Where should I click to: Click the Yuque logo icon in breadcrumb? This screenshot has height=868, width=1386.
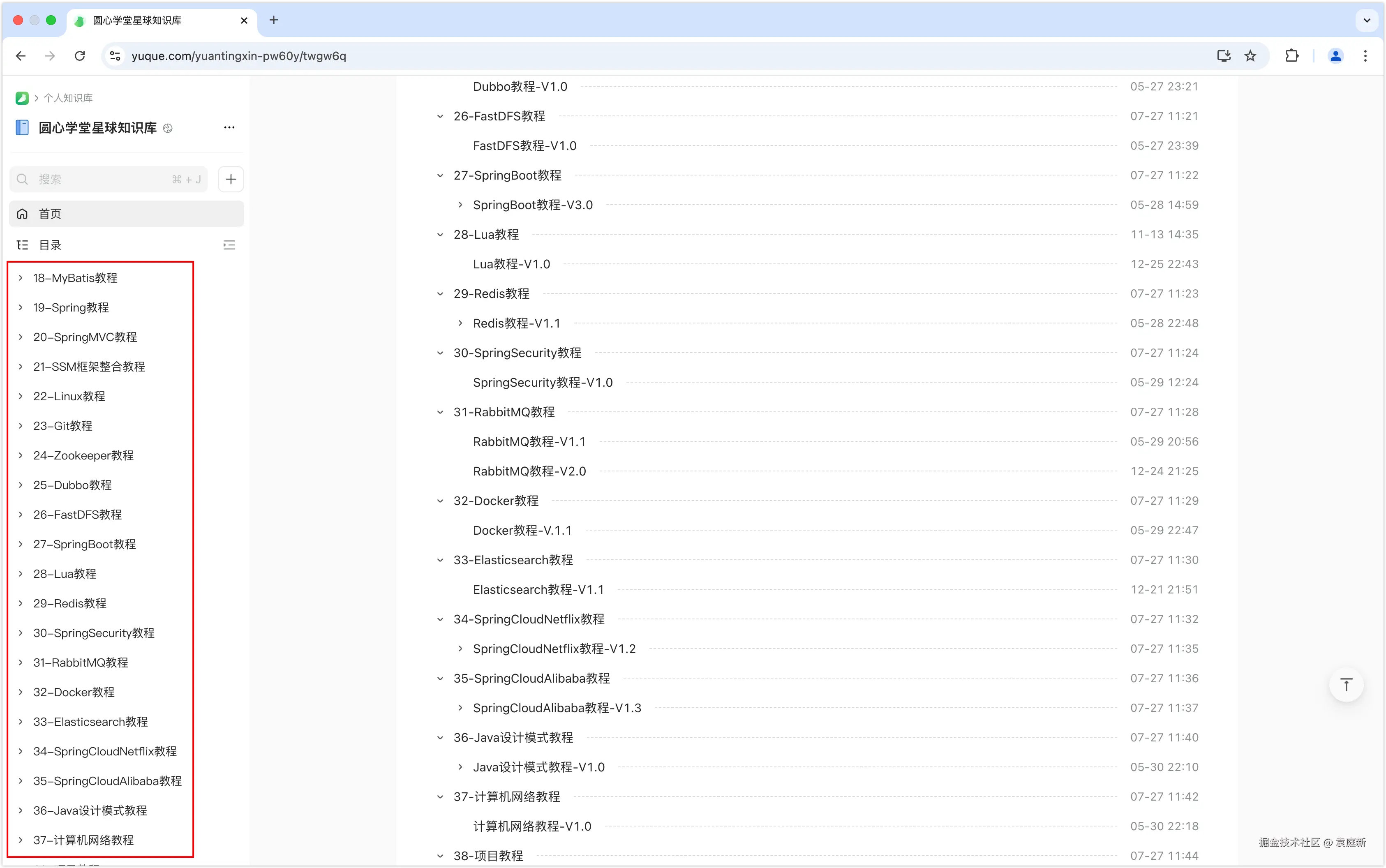click(22, 98)
